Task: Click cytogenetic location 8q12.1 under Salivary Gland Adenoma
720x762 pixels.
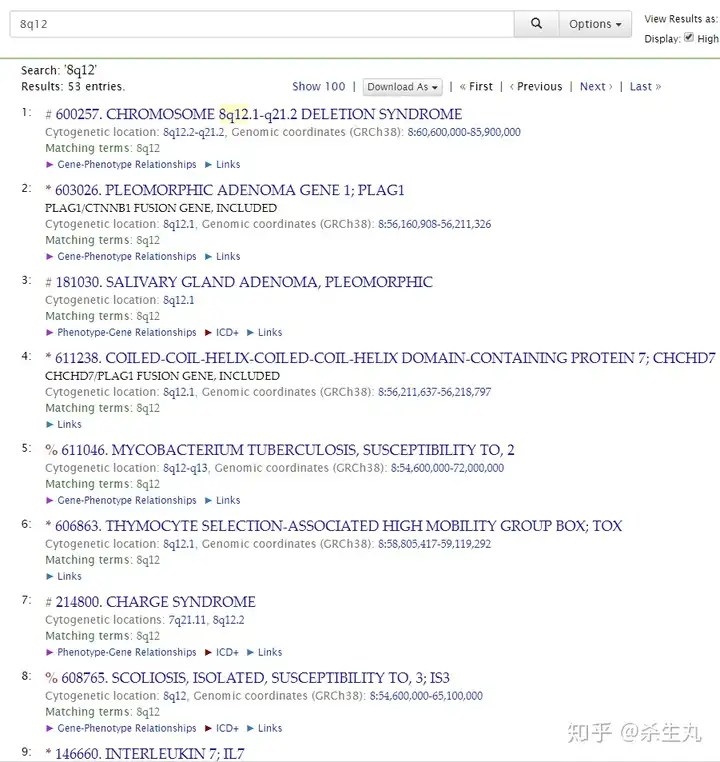Action: click(x=178, y=300)
